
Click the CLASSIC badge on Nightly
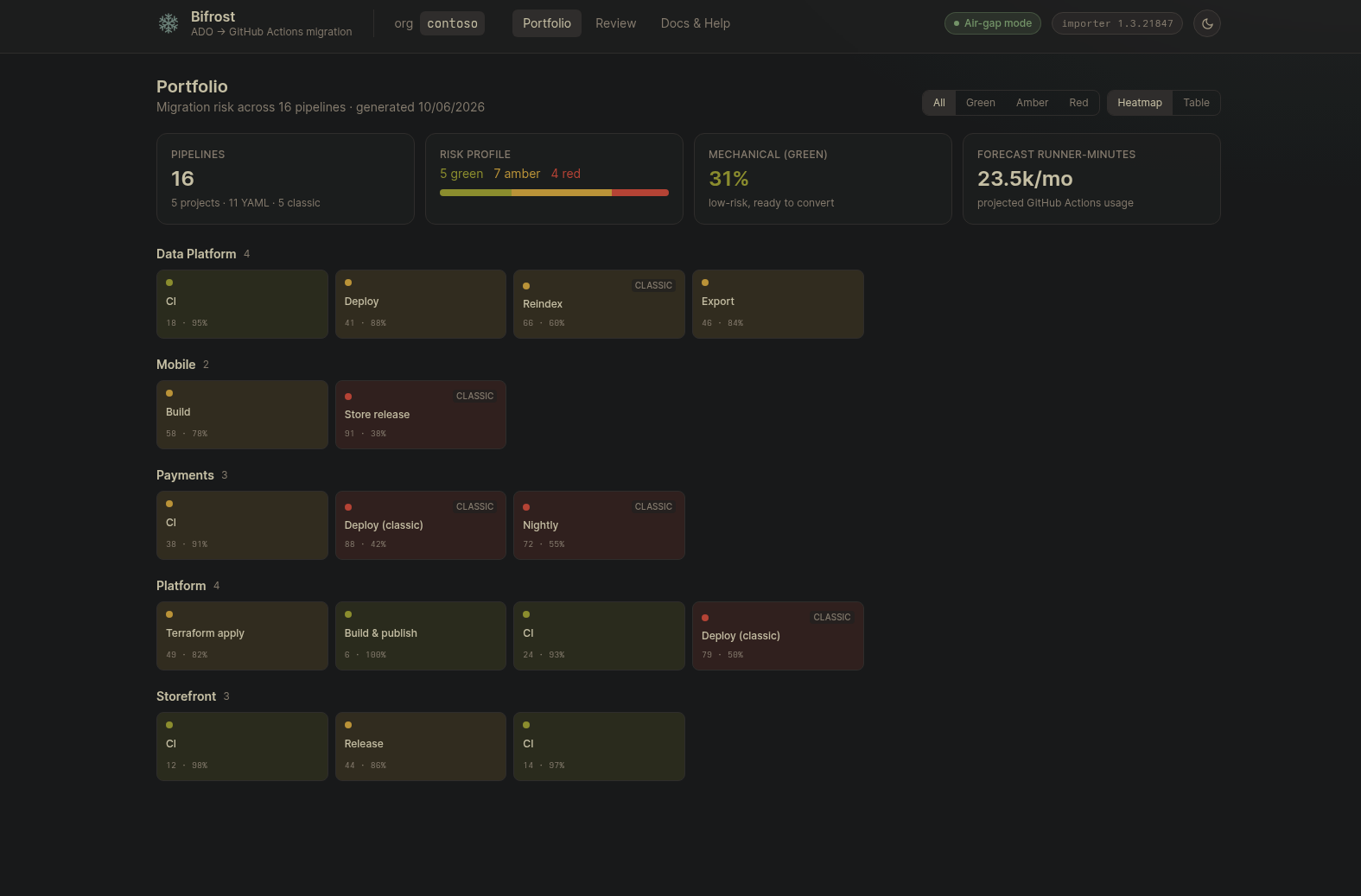[x=653, y=506]
